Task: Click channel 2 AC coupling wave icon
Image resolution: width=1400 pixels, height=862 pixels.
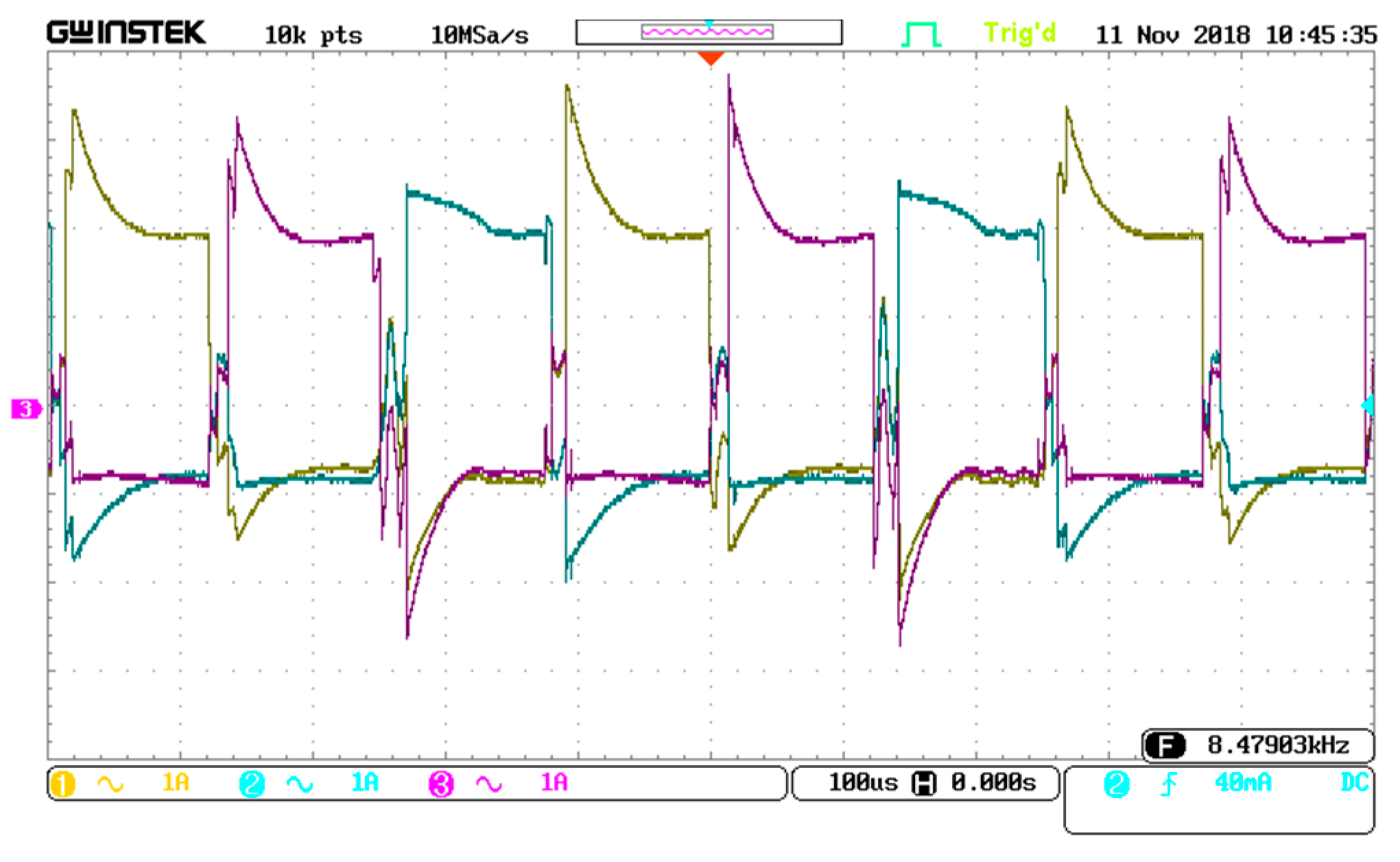Action: pyautogui.click(x=300, y=784)
